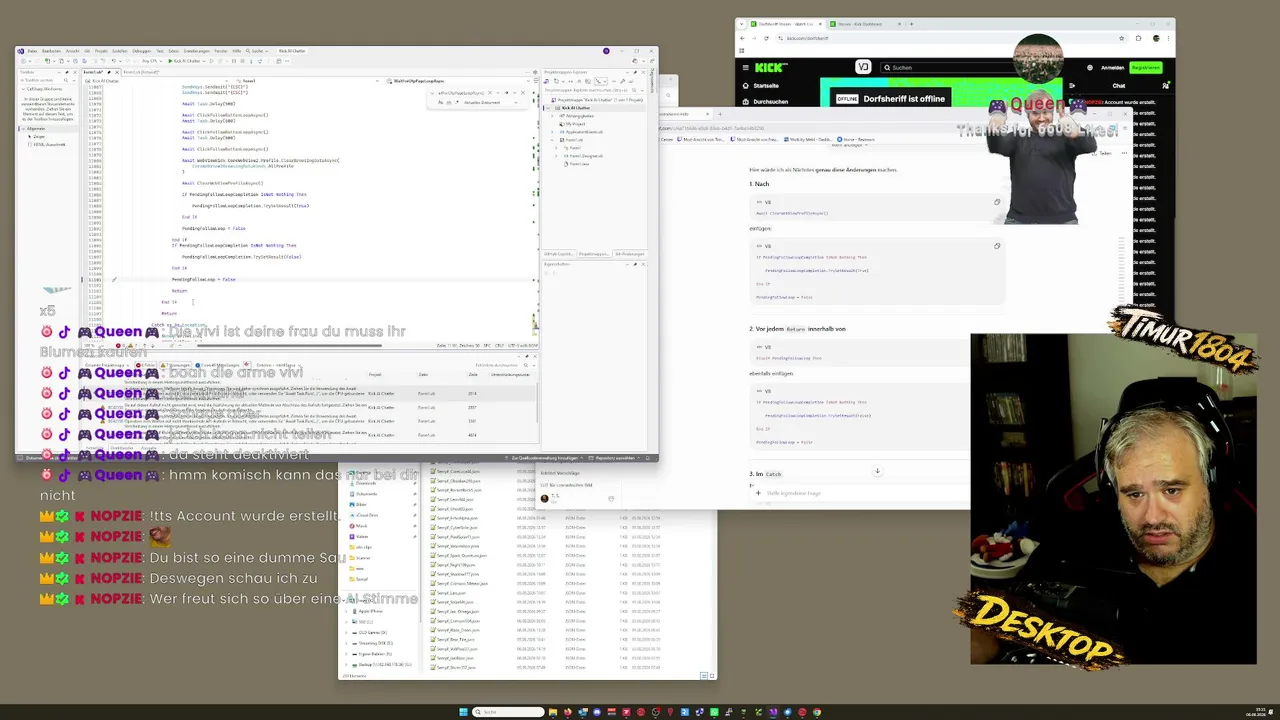
Task: Open Google Chrome from the taskbar
Action: point(816,712)
